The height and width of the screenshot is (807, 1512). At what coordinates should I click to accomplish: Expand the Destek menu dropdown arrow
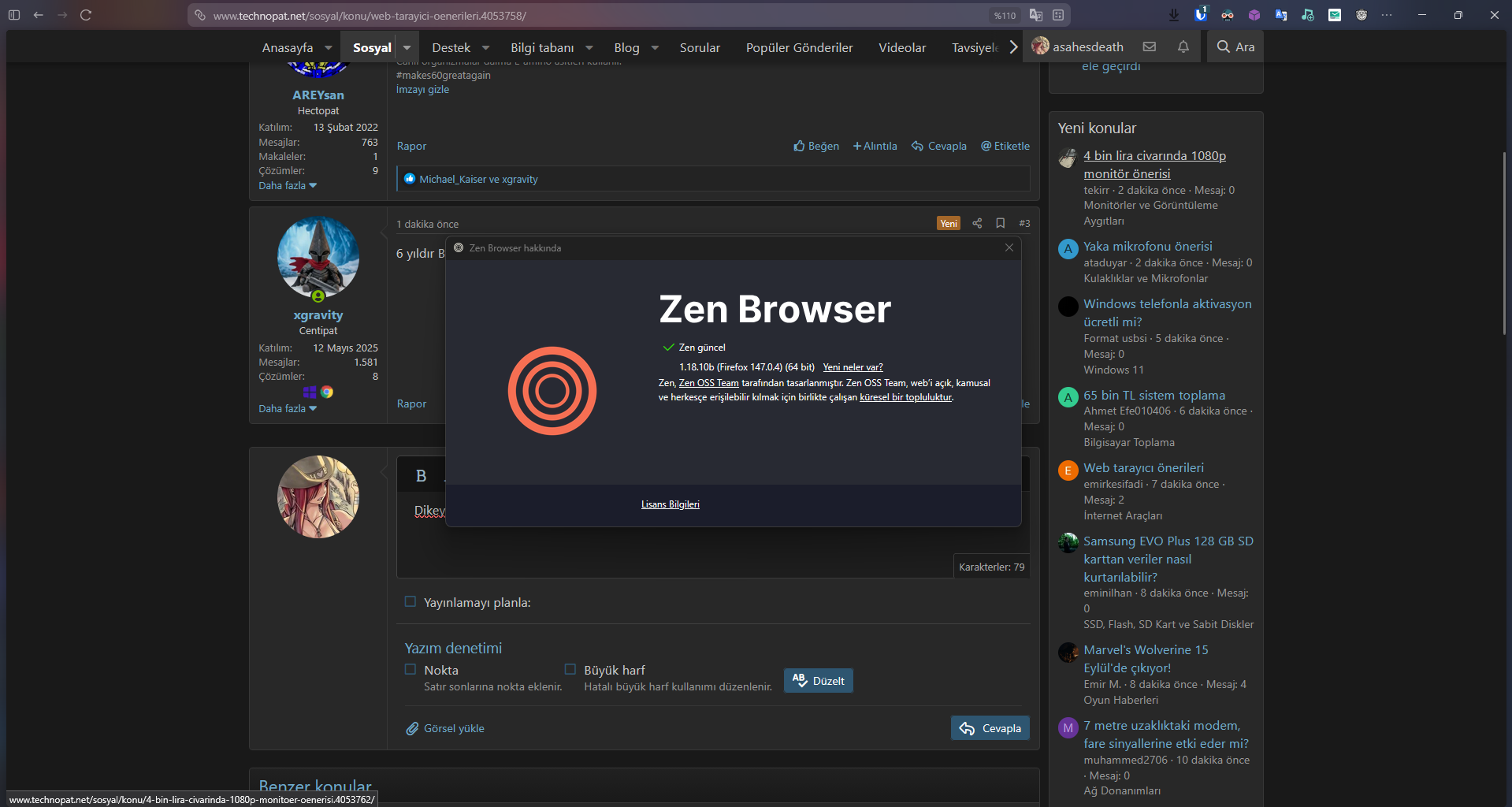(x=485, y=47)
